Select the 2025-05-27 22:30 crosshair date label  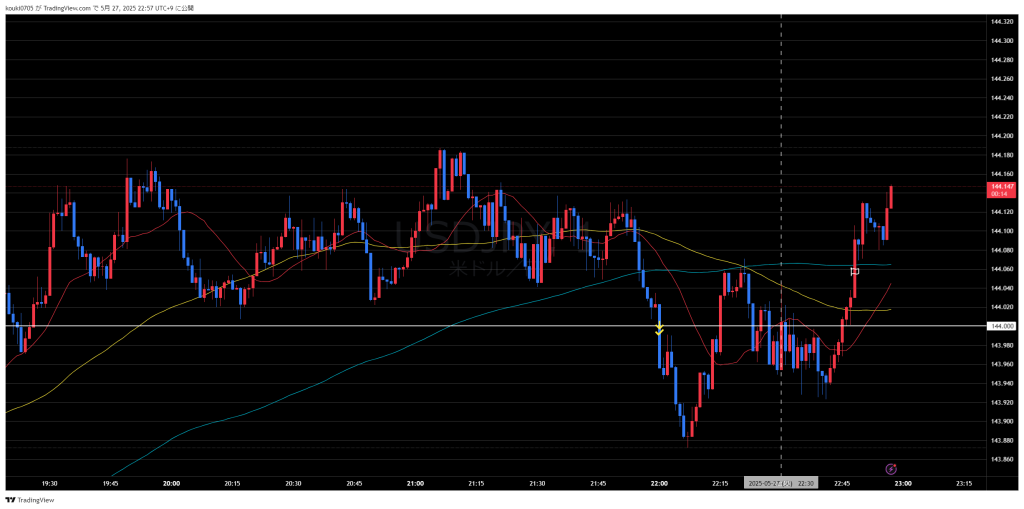click(x=781, y=483)
